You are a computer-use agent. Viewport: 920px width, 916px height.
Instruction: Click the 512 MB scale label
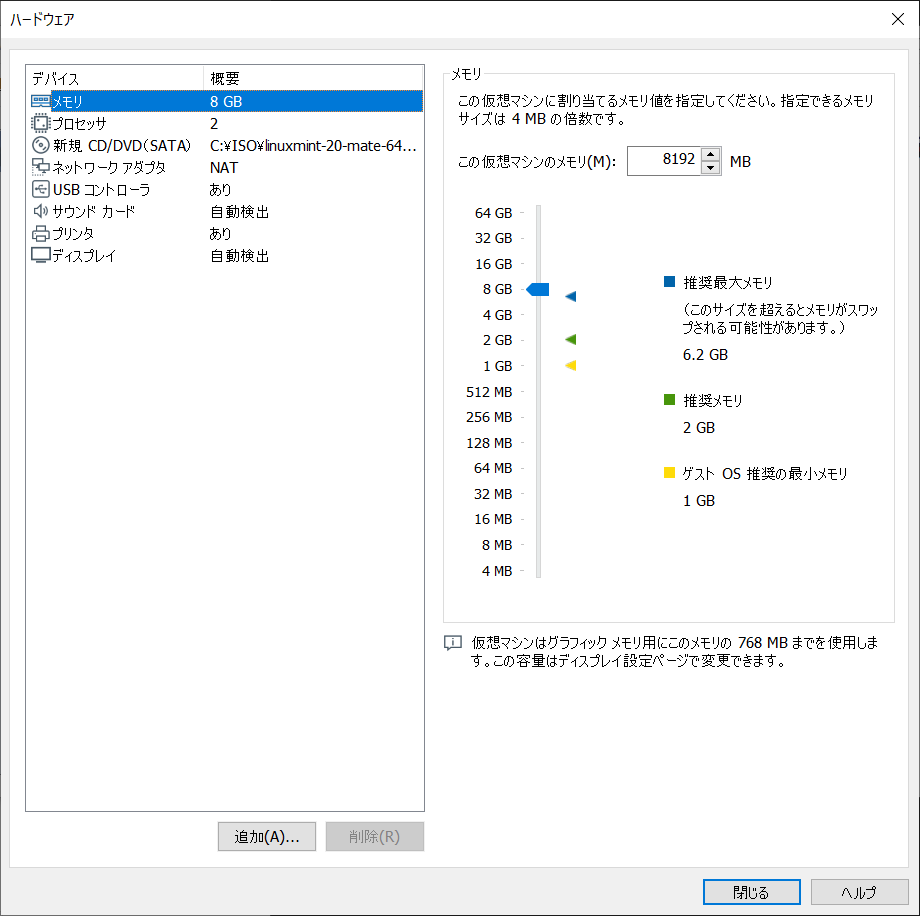pos(489,392)
